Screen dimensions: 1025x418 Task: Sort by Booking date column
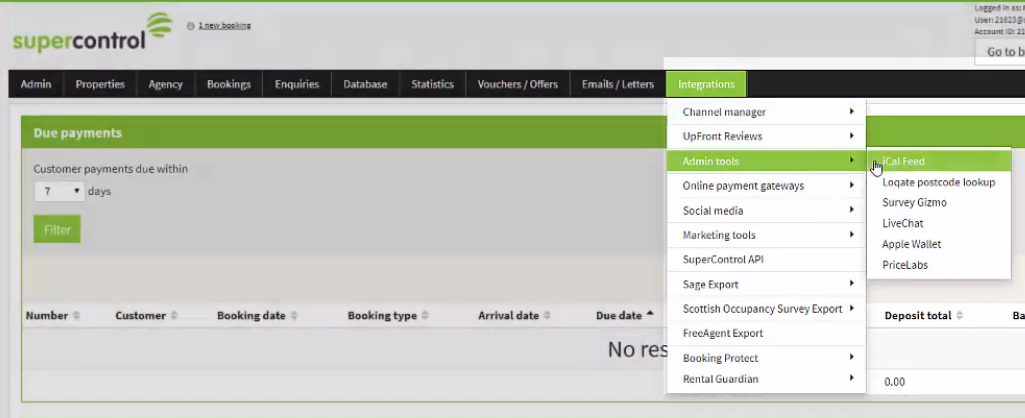(257, 316)
